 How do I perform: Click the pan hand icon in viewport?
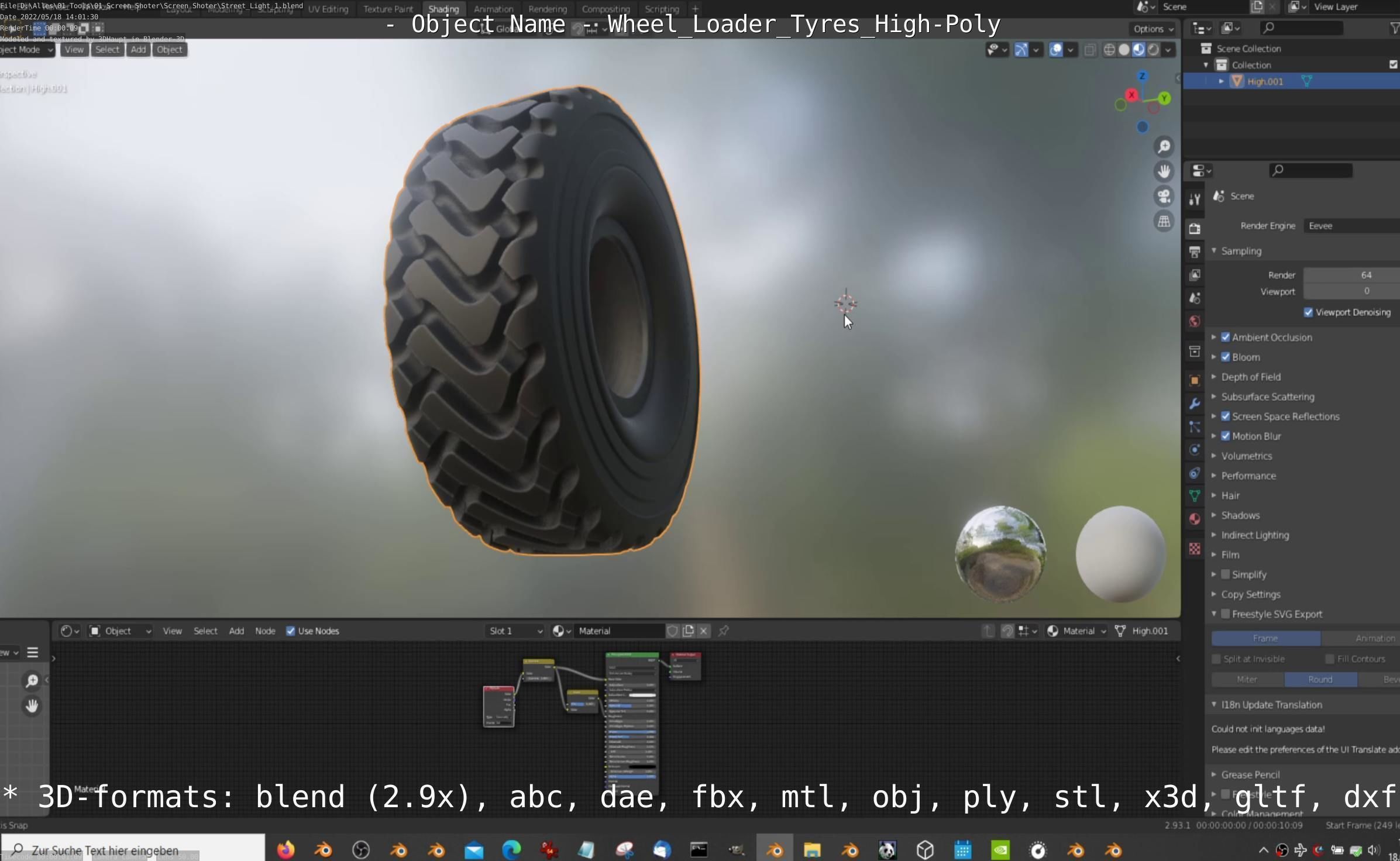click(1164, 171)
